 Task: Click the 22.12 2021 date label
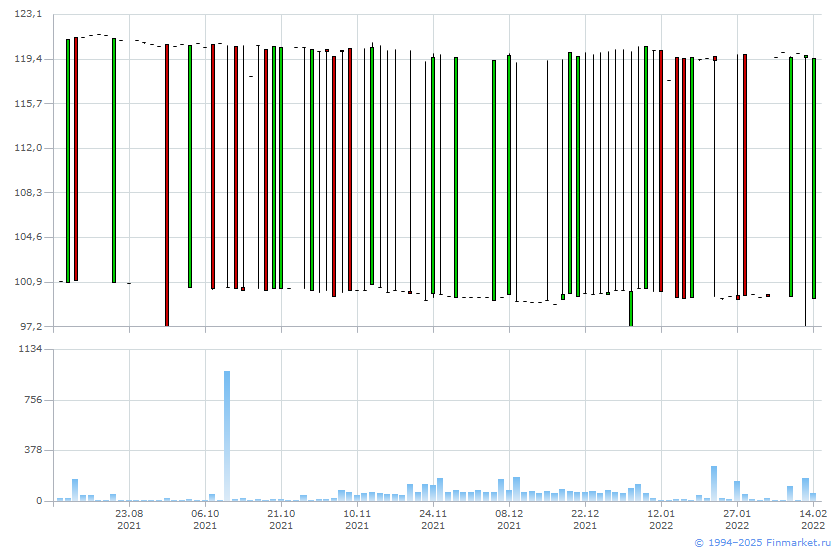[585, 519]
